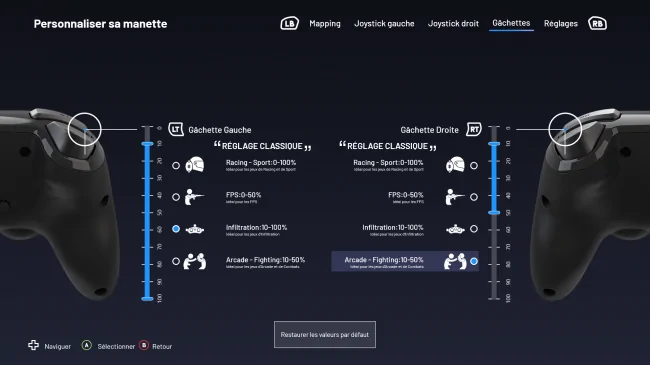
Task: Click left Arcade fighting icon
Action: pyautogui.click(x=195, y=261)
